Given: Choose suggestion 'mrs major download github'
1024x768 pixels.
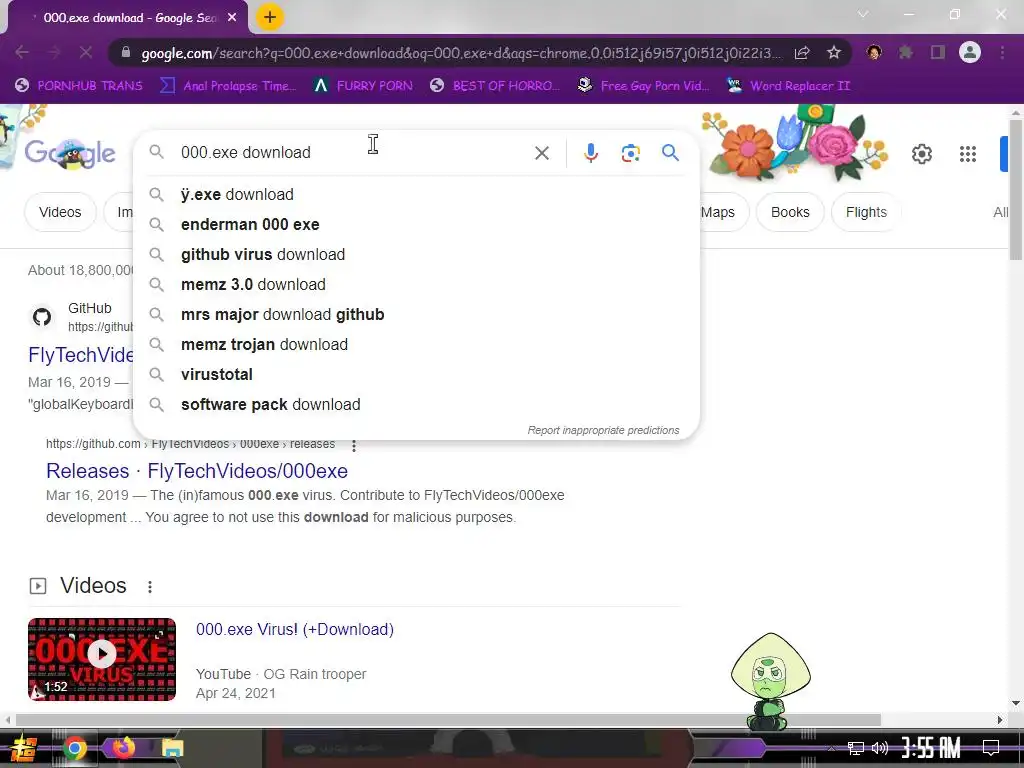Looking at the screenshot, I should 416,315.
